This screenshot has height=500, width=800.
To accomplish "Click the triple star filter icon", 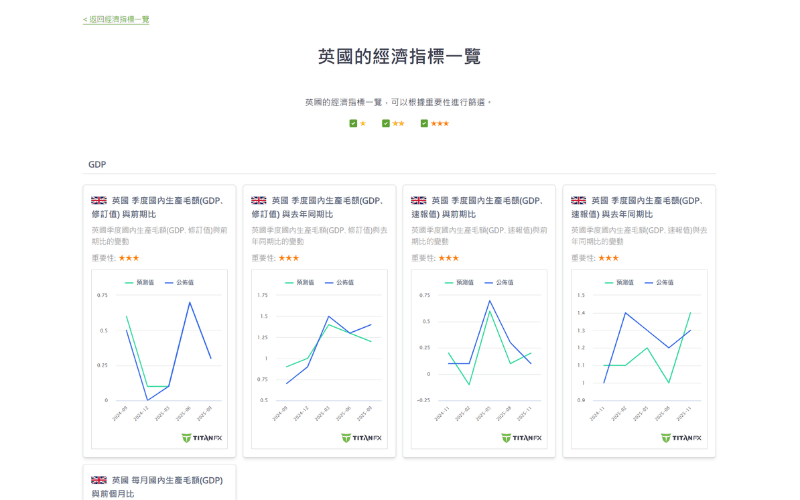I will tap(439, 123).
